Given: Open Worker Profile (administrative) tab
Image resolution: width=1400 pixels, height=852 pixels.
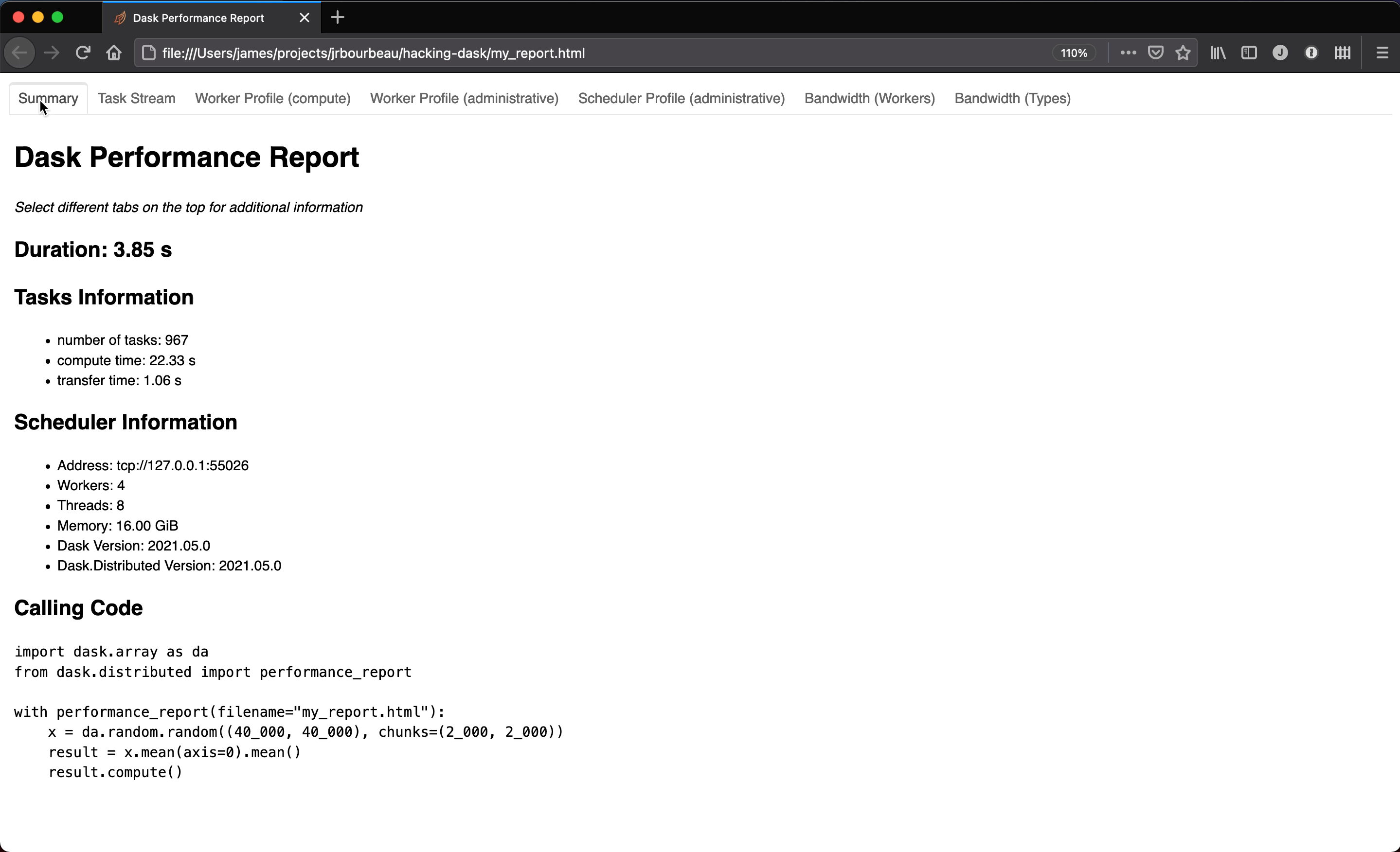Looking at the screenshot, I should (464, 98).
